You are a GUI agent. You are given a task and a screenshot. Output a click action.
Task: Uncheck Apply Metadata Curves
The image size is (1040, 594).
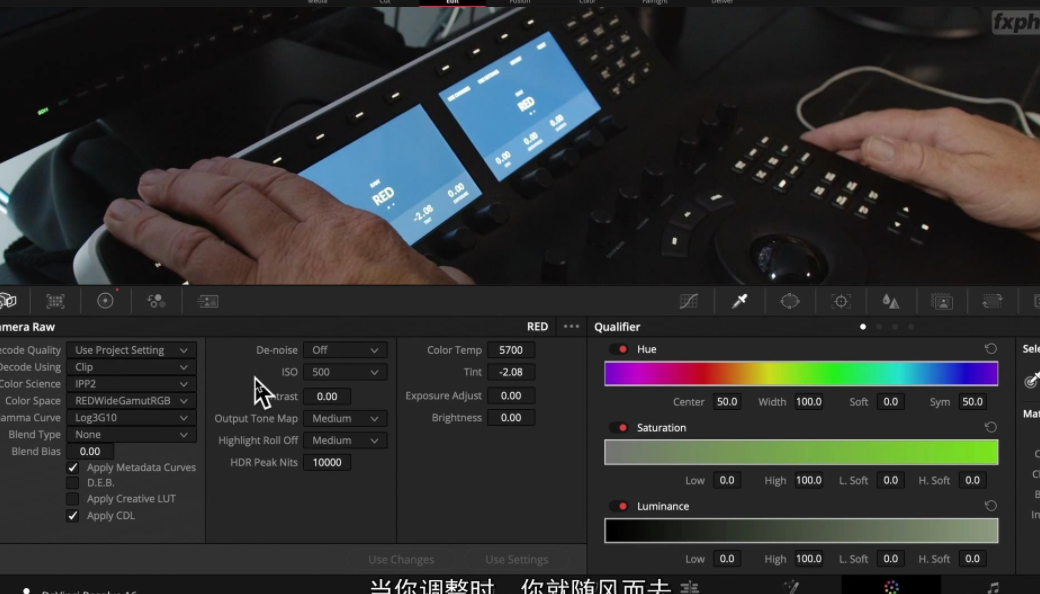tap(73, 467)
